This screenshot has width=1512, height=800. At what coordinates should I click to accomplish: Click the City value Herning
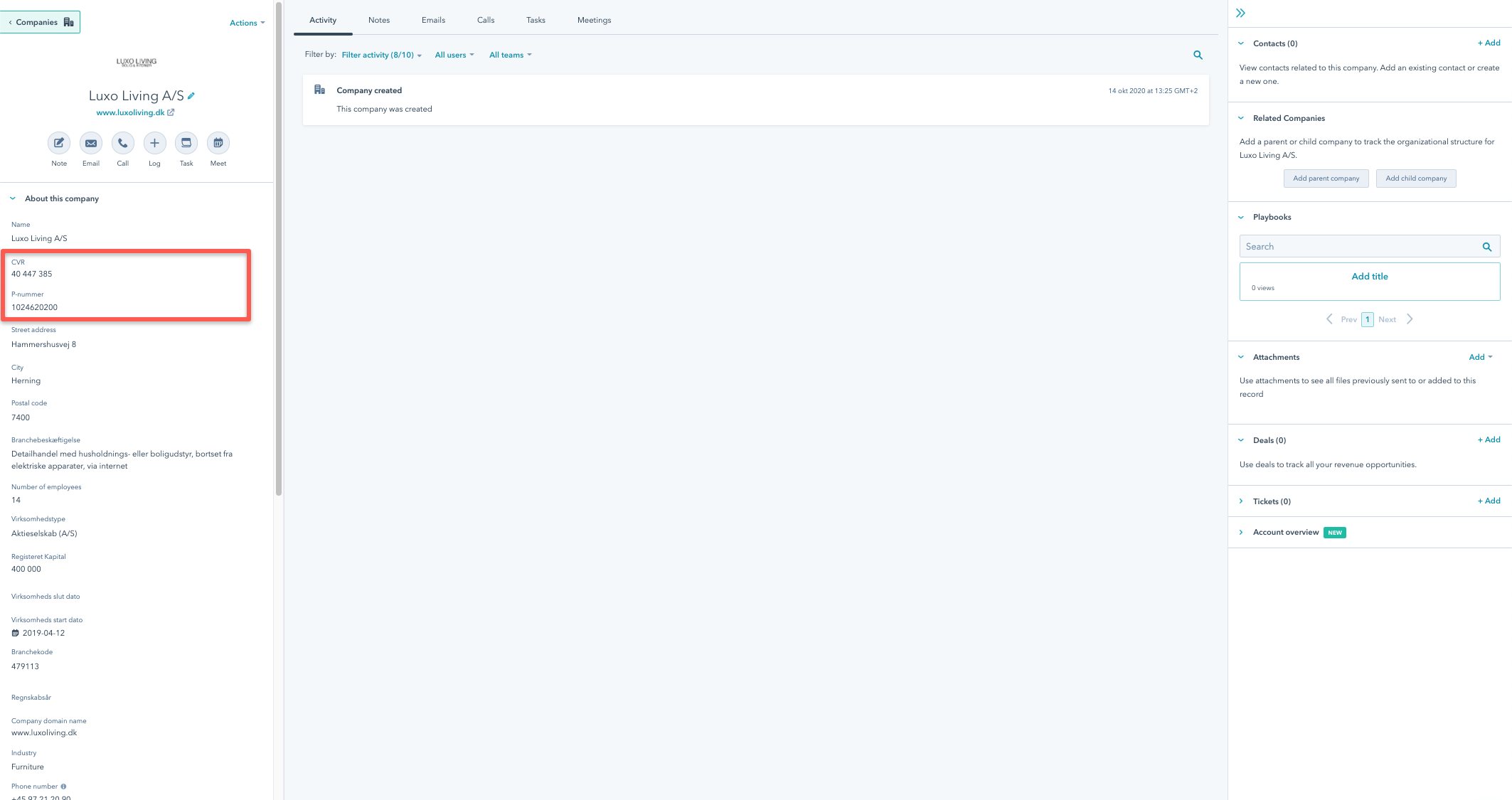click(x=26, y=380)
